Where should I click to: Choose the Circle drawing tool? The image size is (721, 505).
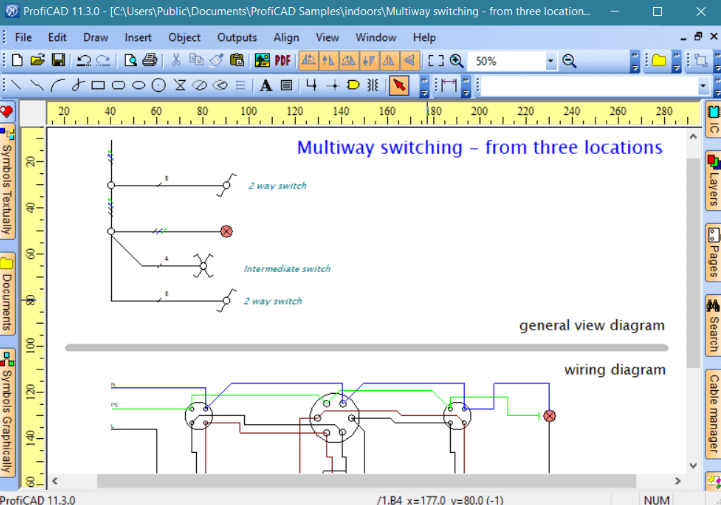(x=159, y=85)
